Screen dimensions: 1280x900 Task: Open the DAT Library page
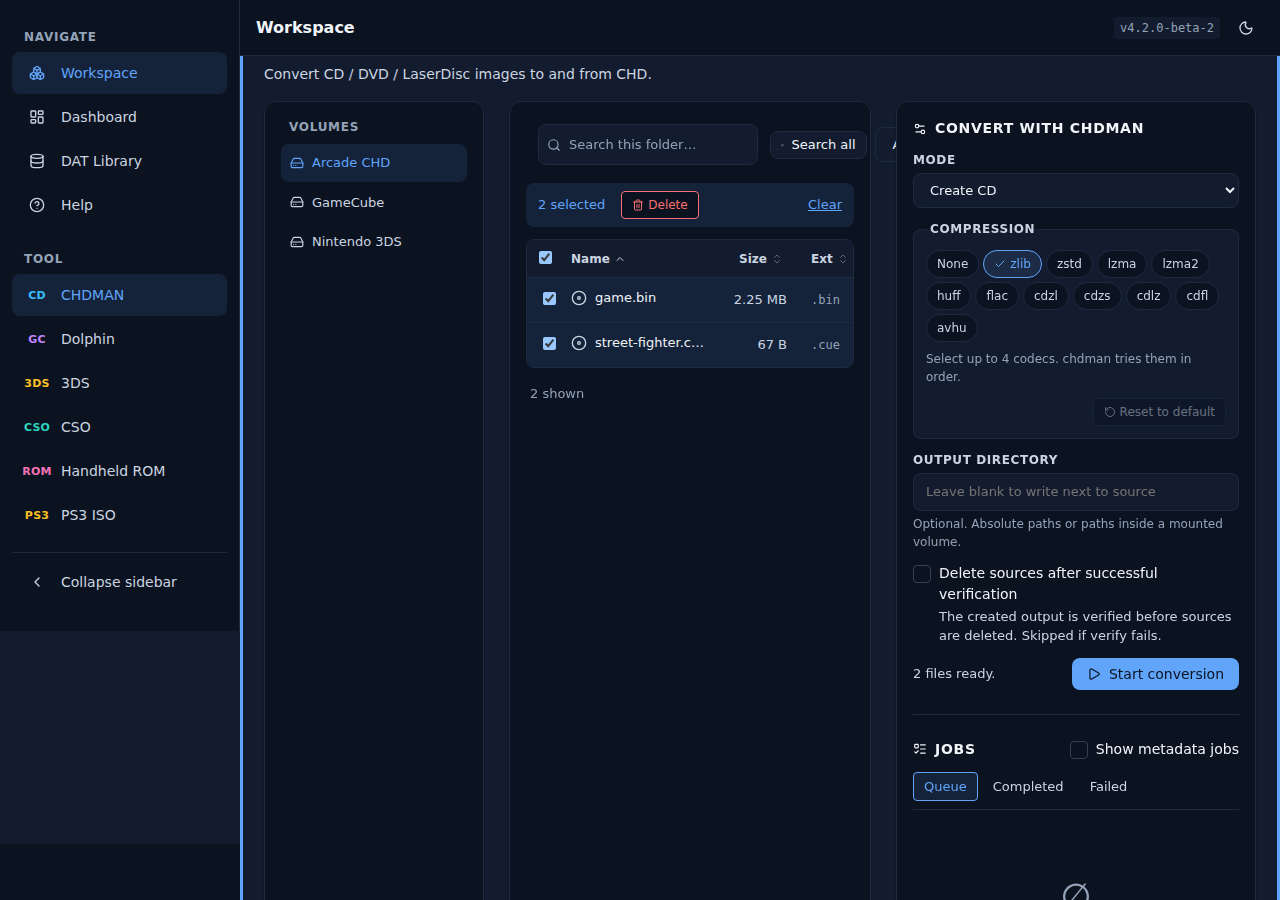(x=119, y=161)
